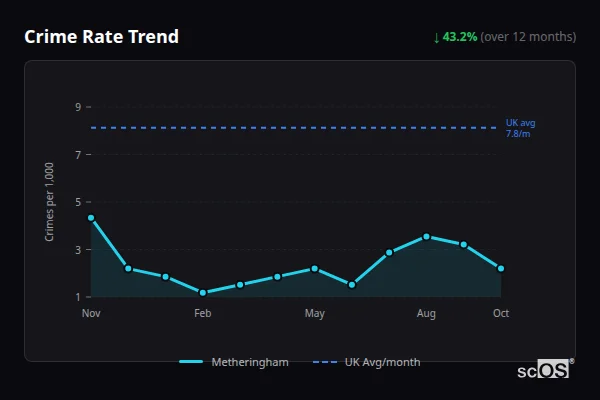Click the y-axis tick label 5
Viewport: 600px width, 400px height.
point(78,202)
